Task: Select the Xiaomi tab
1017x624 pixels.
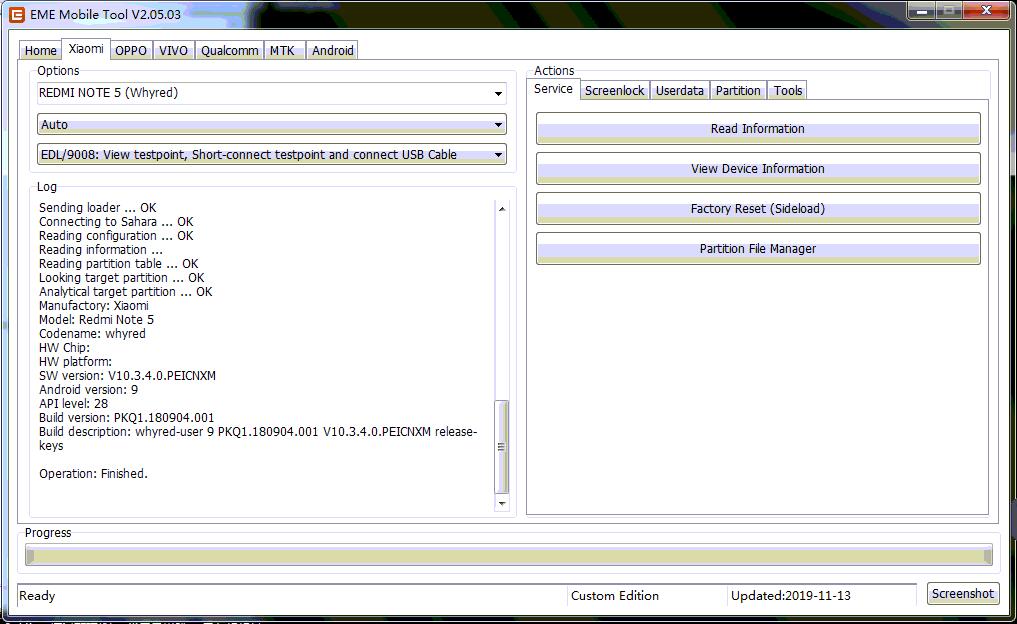Action: (x=86, y=49)
